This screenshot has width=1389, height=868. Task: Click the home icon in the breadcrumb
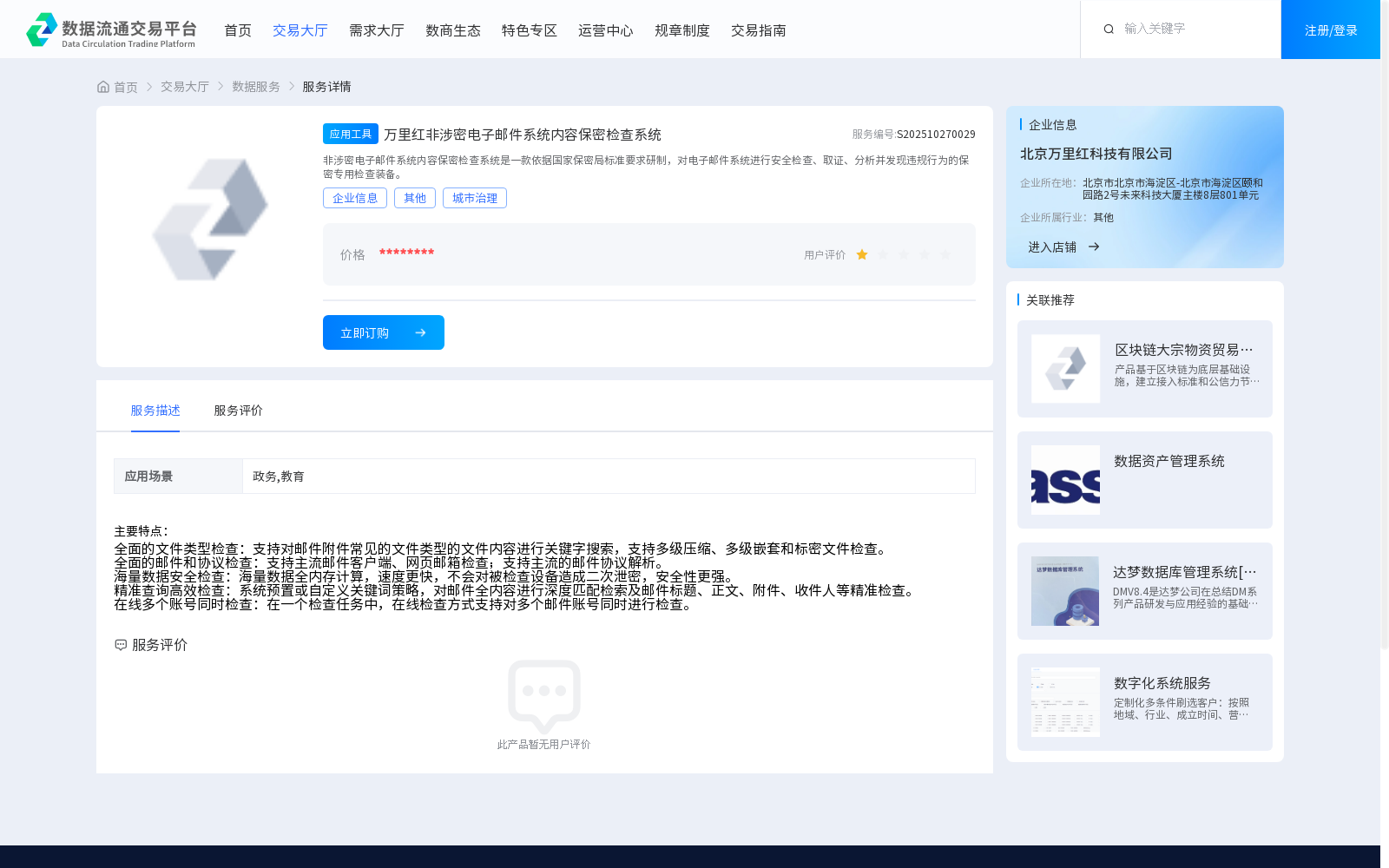[103, 87]
